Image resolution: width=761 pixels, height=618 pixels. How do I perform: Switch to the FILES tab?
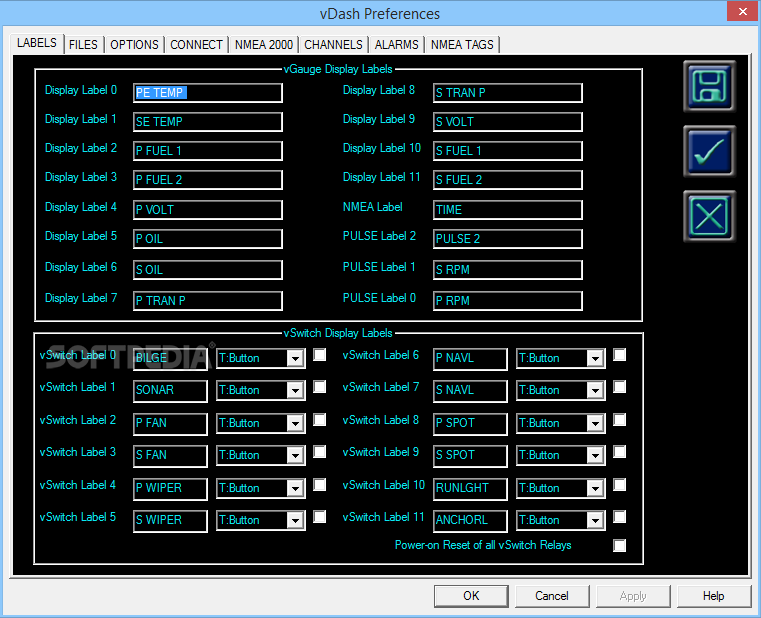pyautogui.click(x=83, y=45)
